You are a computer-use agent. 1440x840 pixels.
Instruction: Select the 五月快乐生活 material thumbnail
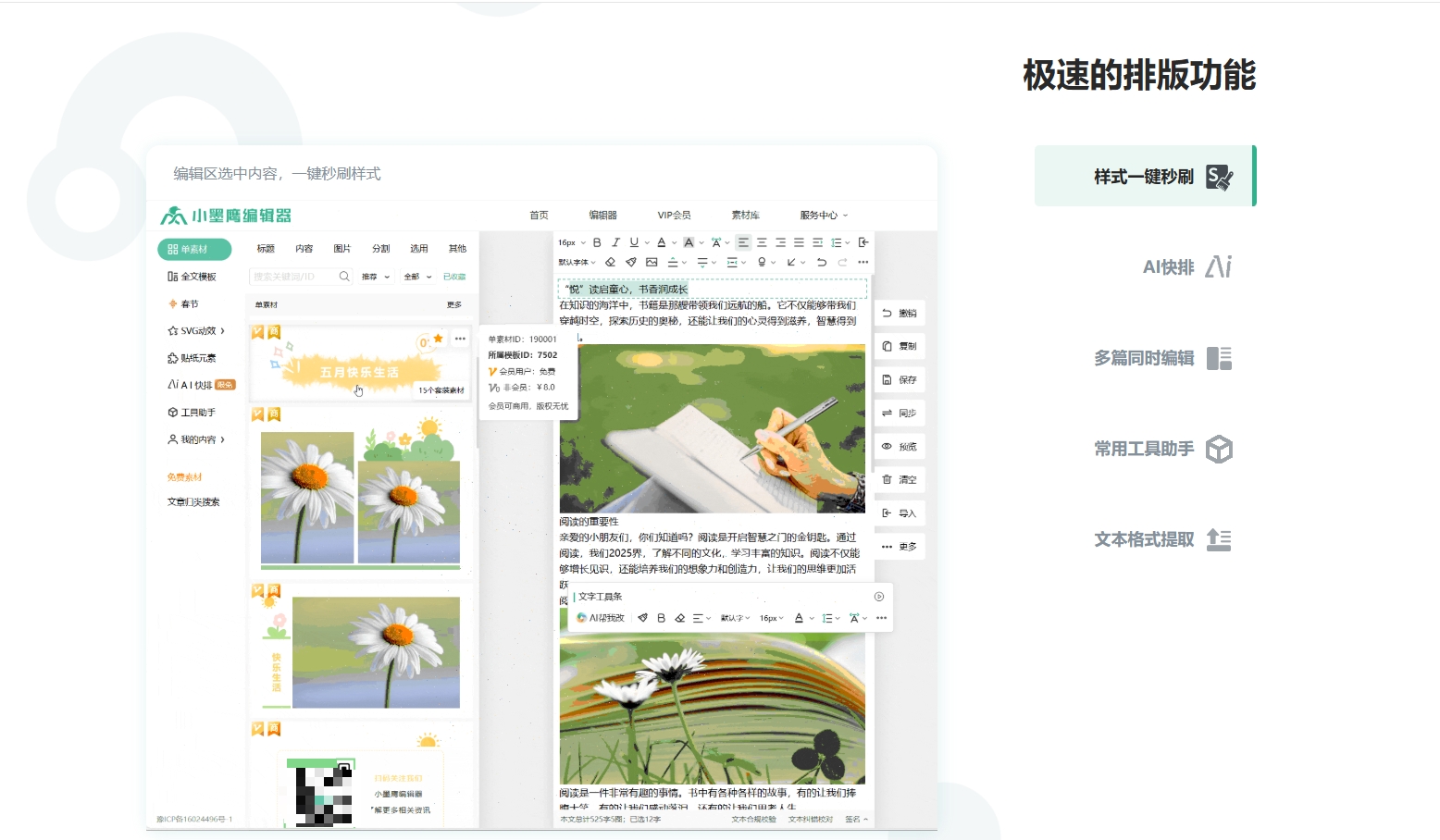coord(359,362)
